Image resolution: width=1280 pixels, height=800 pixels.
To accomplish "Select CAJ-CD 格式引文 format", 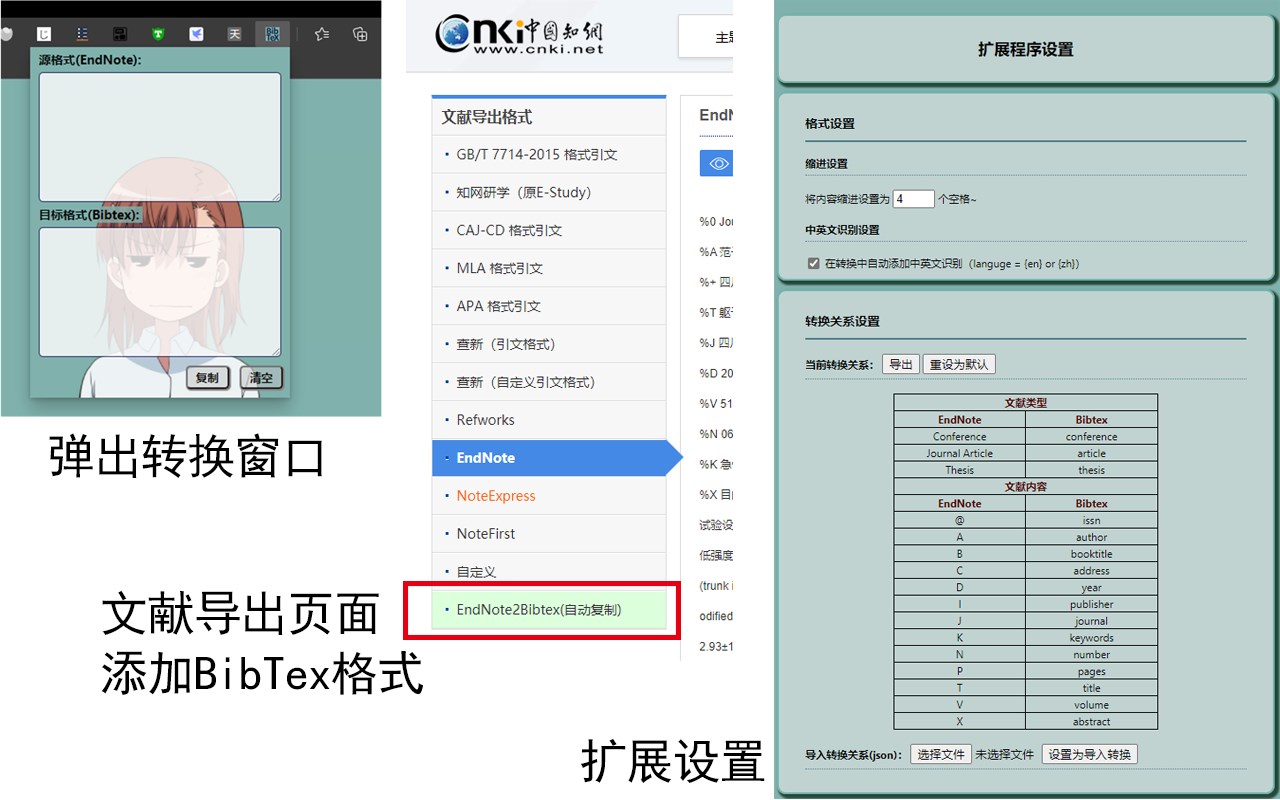I will pos(549,230).
